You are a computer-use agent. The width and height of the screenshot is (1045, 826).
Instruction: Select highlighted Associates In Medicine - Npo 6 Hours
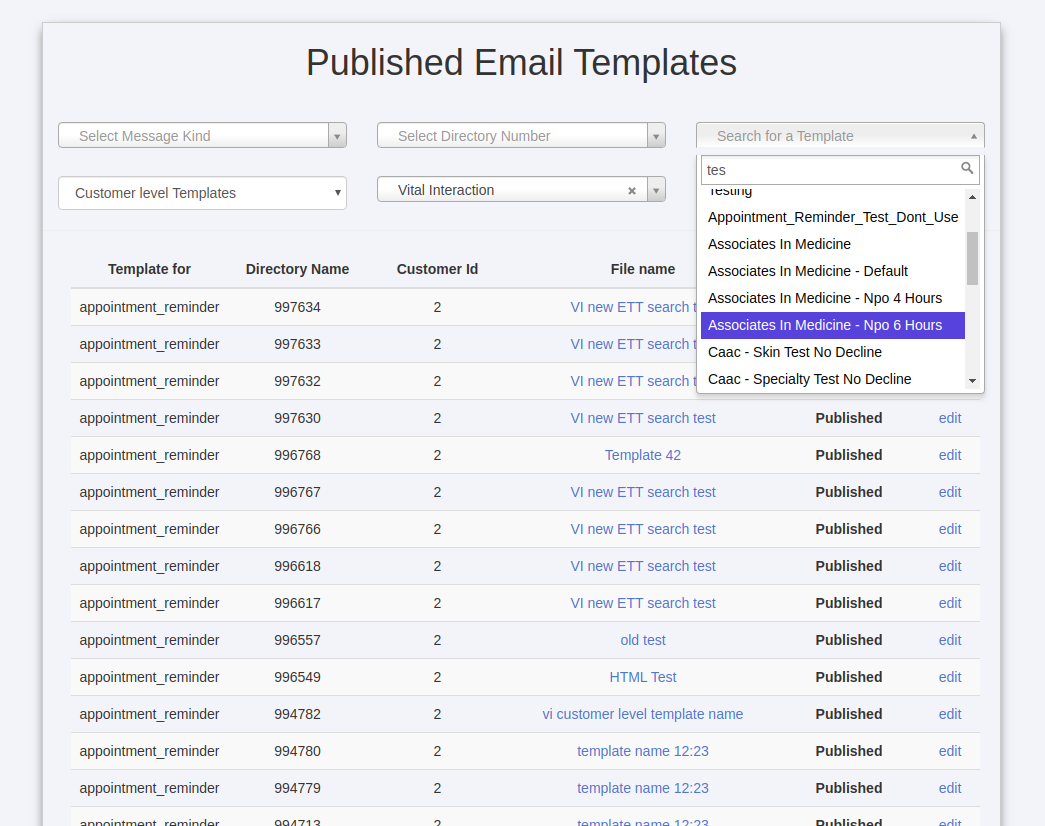pyautogui.click(x=832, y=325)
